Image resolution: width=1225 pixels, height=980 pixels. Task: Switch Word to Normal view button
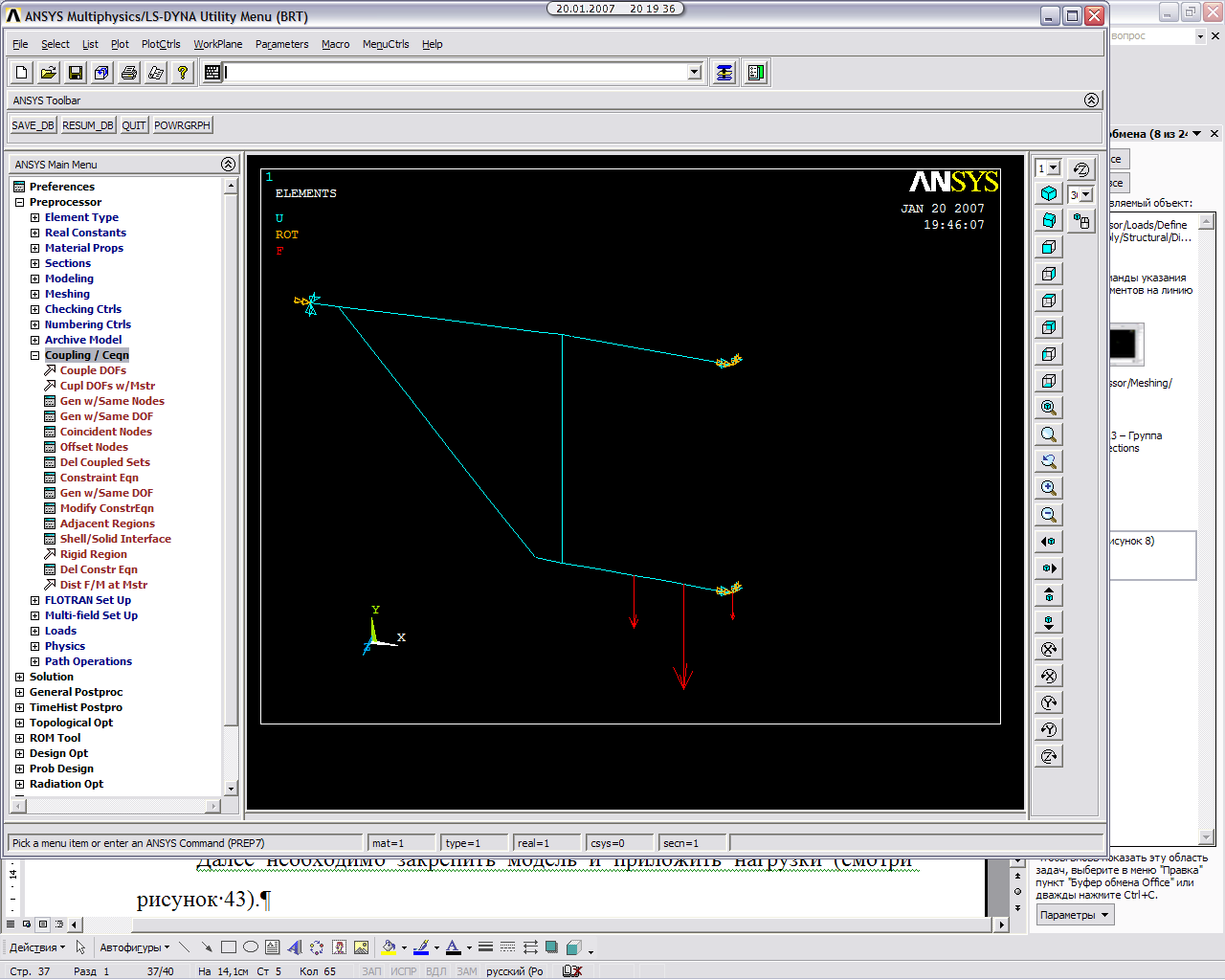coord(11,924)
